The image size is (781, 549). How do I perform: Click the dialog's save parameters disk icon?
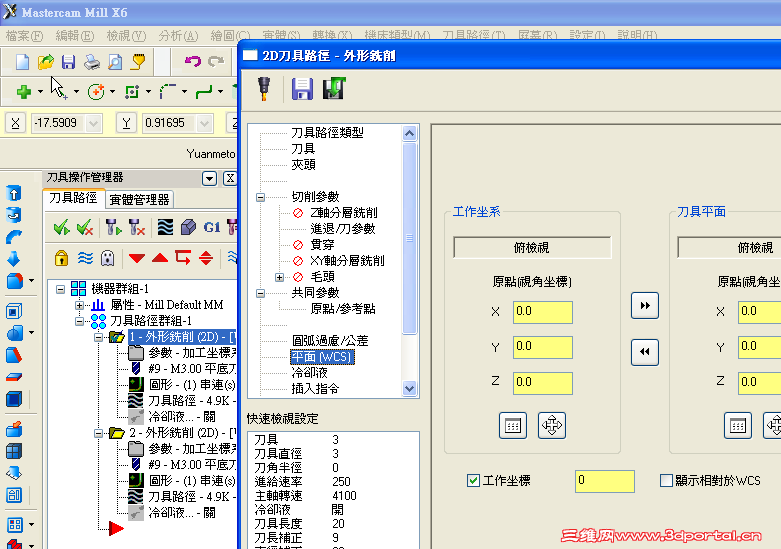(302, 89)
